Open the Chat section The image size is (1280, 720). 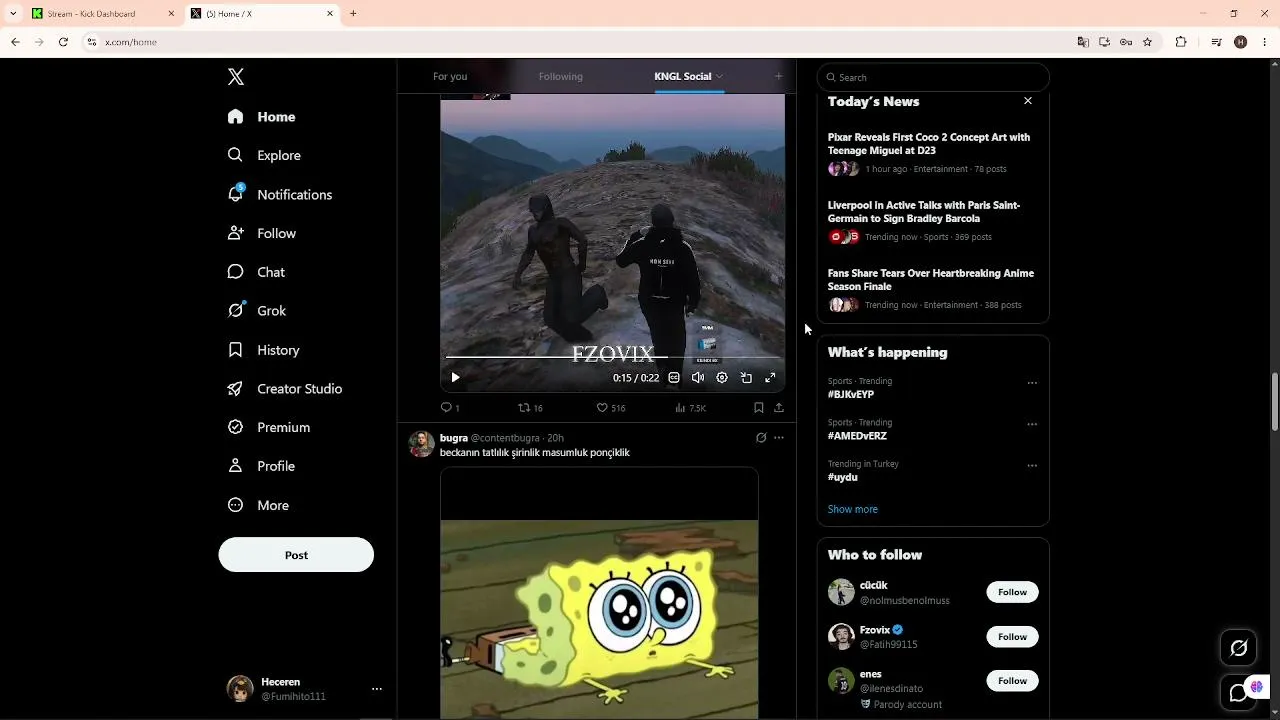256,272
